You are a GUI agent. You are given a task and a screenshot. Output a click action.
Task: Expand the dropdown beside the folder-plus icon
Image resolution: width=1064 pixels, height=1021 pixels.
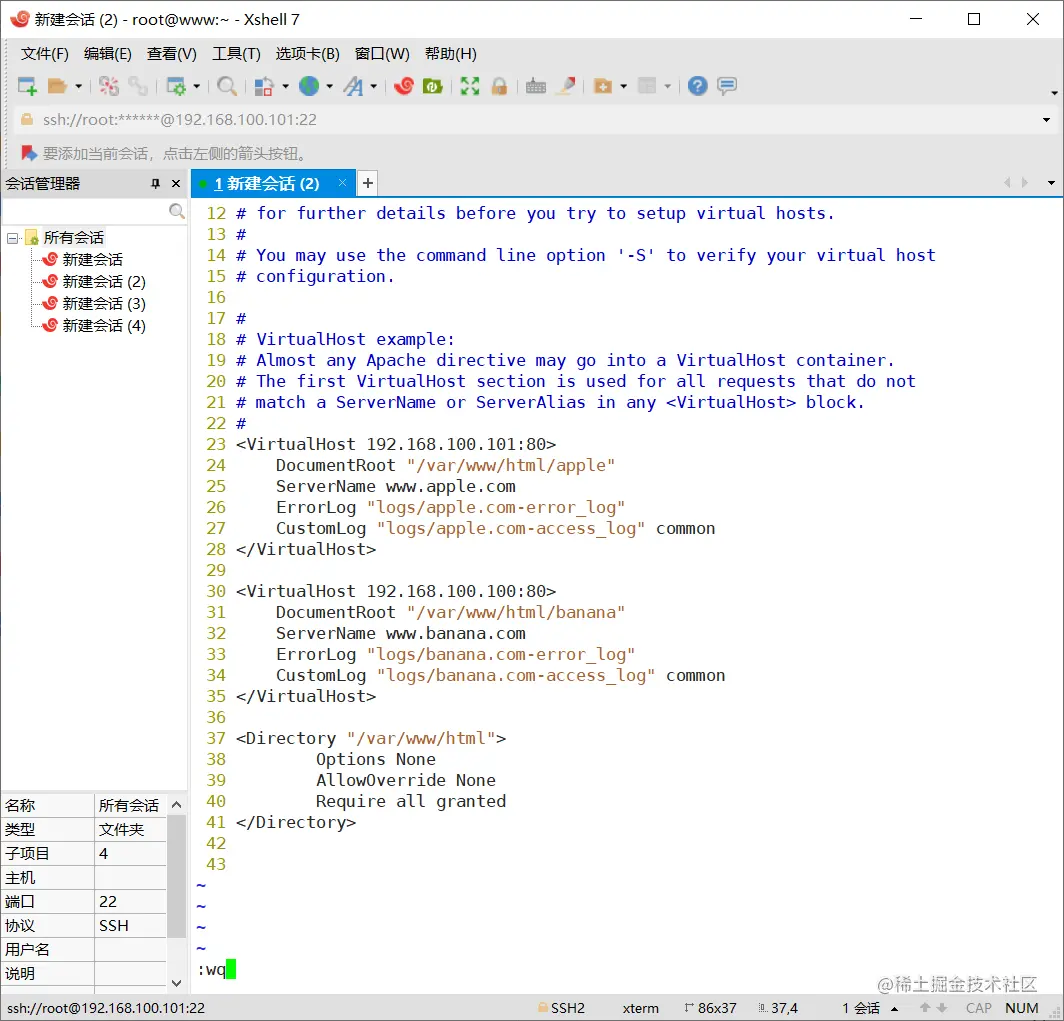pos(624,86)
